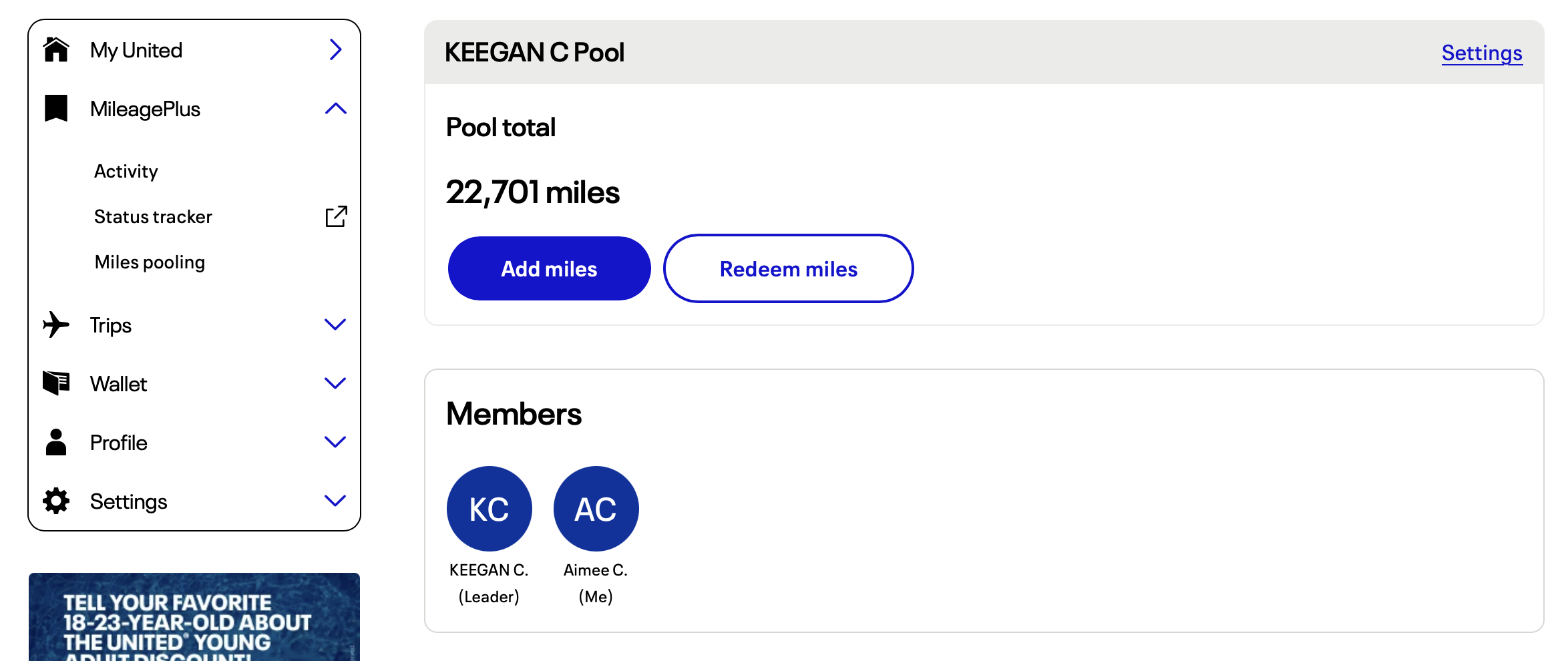Collapse the MileagePlus section chevron
This screenshot has width=1568, height=661.
[335, 108]
